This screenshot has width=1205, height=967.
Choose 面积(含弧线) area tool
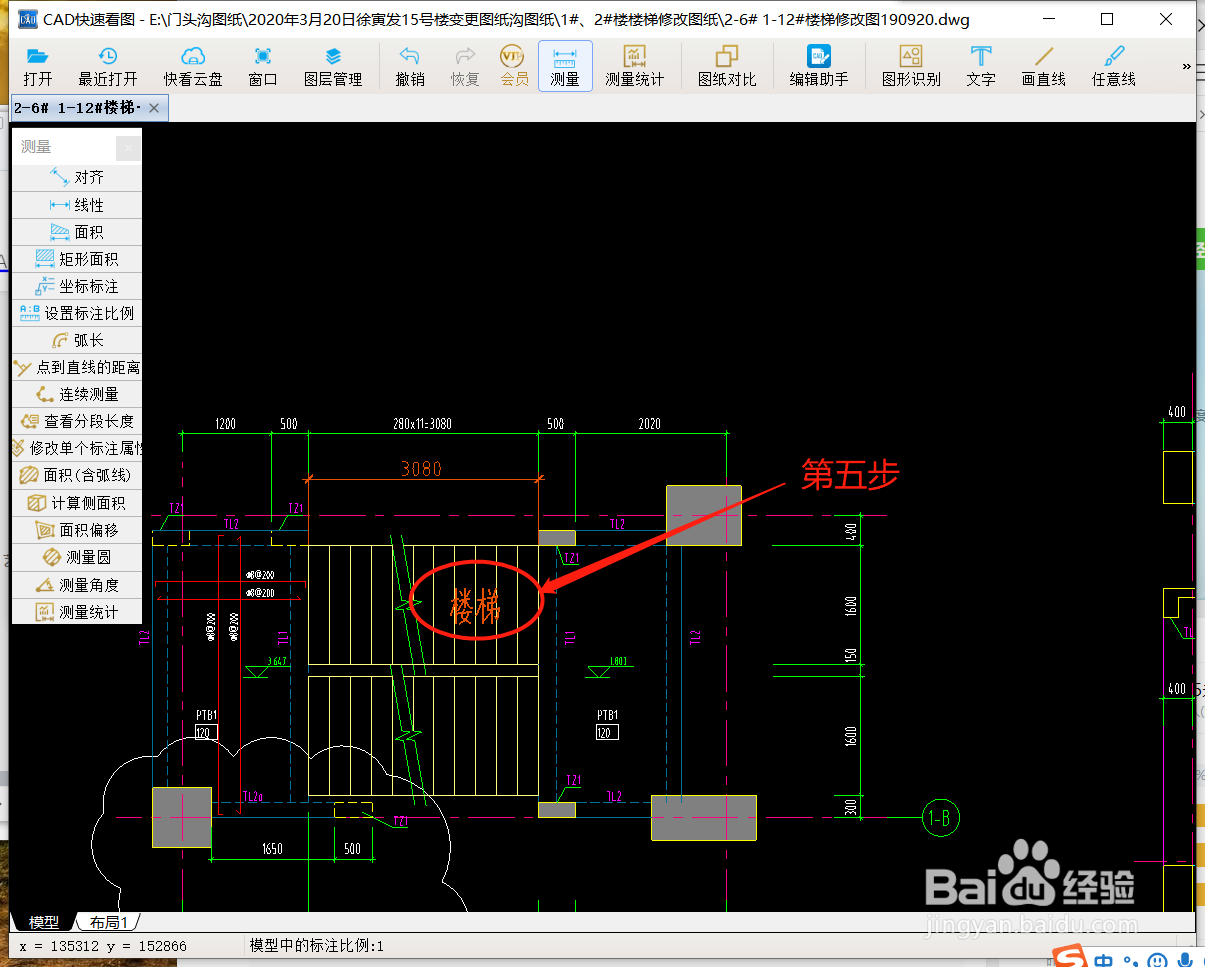point(77,475)
